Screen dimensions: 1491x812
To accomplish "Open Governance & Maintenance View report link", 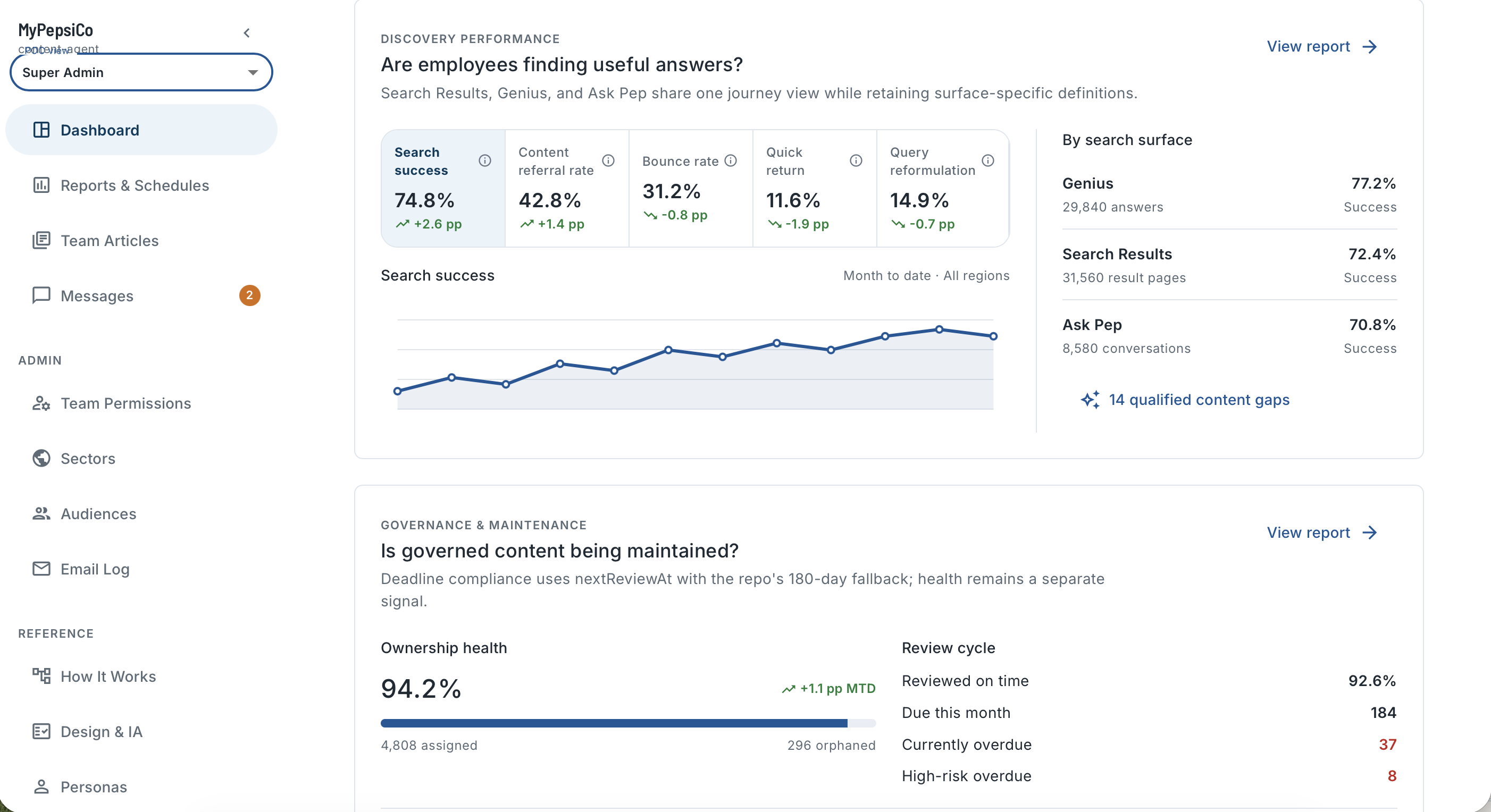I will point(1322,532).
